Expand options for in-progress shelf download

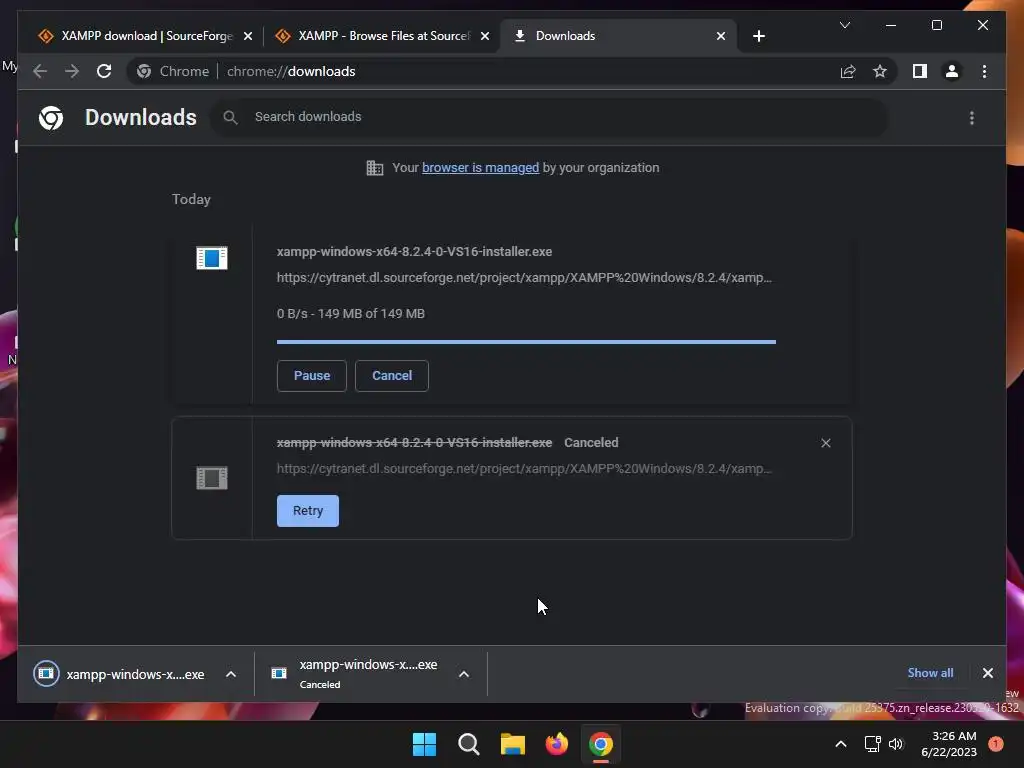(231, 674)
